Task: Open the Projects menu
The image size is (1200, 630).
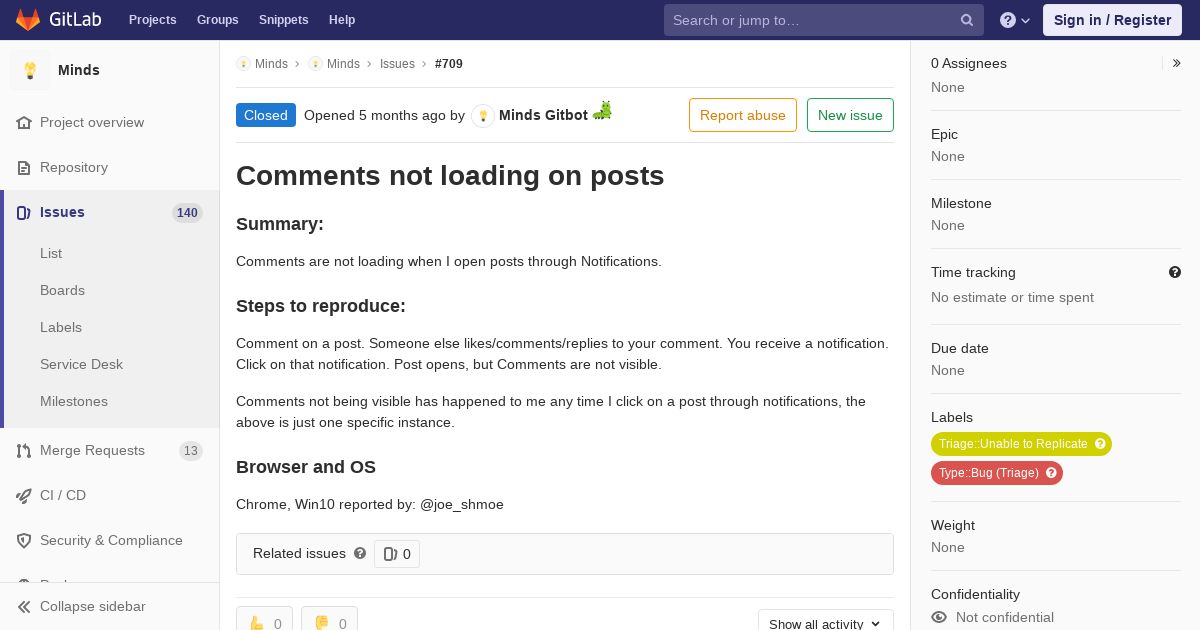Action: pos(153,20)
